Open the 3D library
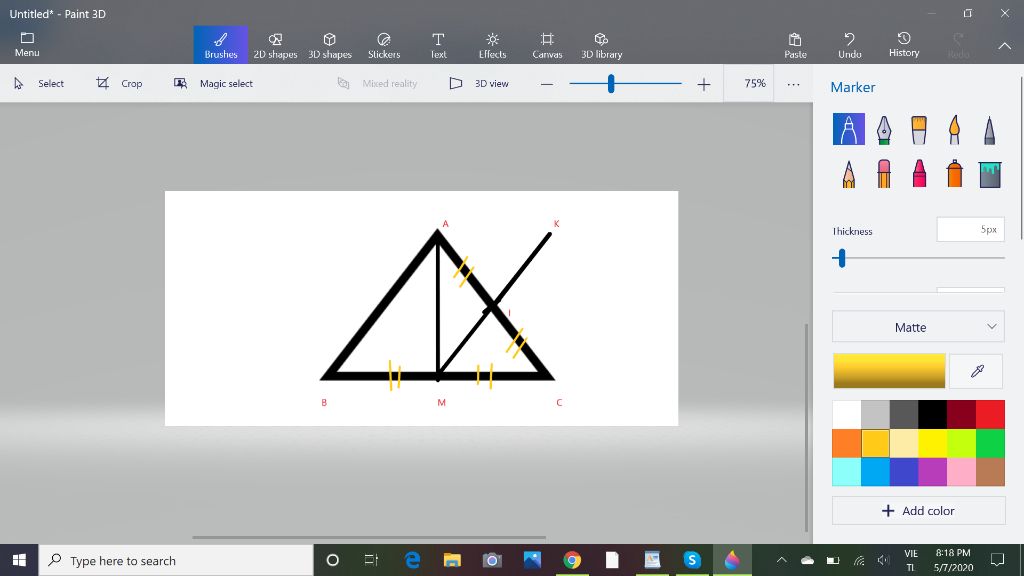 coord(601,45)
